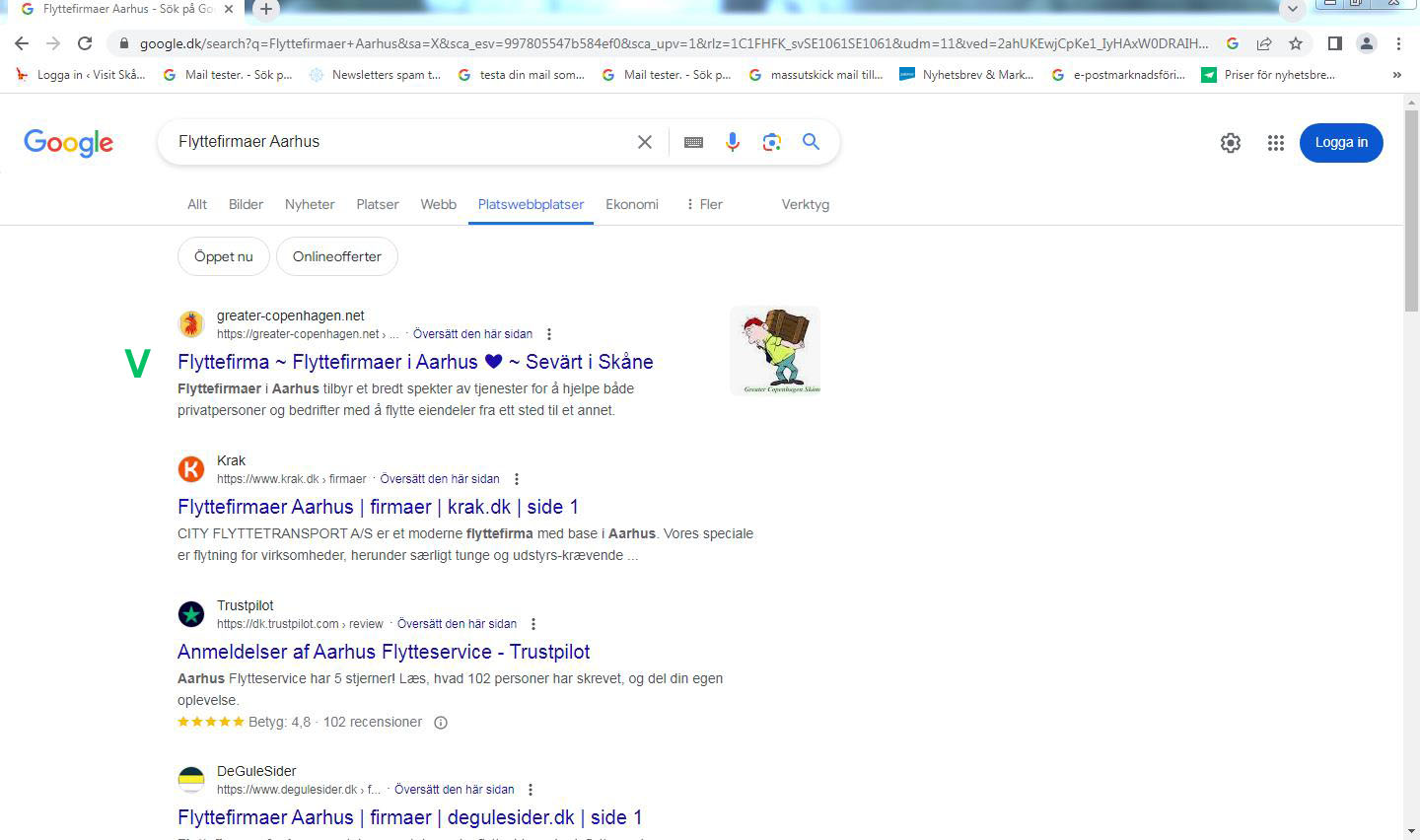Screen dimensions: 1420x840
Task: Open bookmark 'Nyhetsbrev & Mark...'
Action: pyautogui.click(x=966, y=75)
